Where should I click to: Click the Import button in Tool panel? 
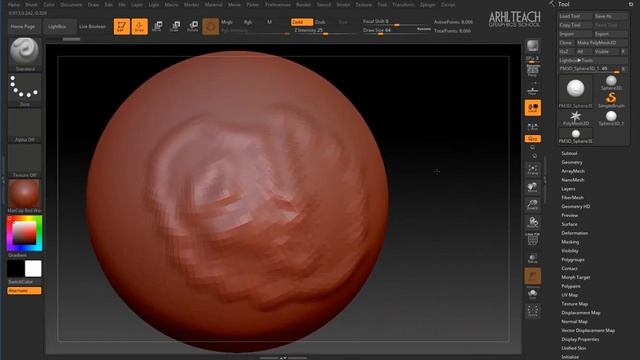575,34
